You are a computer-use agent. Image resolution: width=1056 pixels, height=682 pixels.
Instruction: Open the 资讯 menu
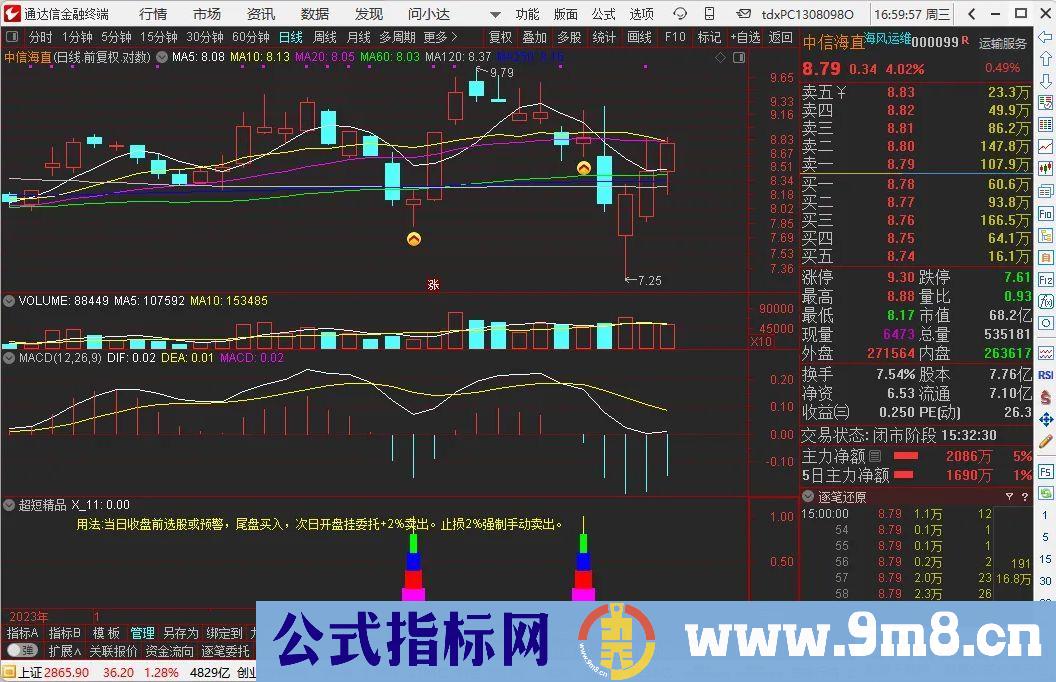261,13
